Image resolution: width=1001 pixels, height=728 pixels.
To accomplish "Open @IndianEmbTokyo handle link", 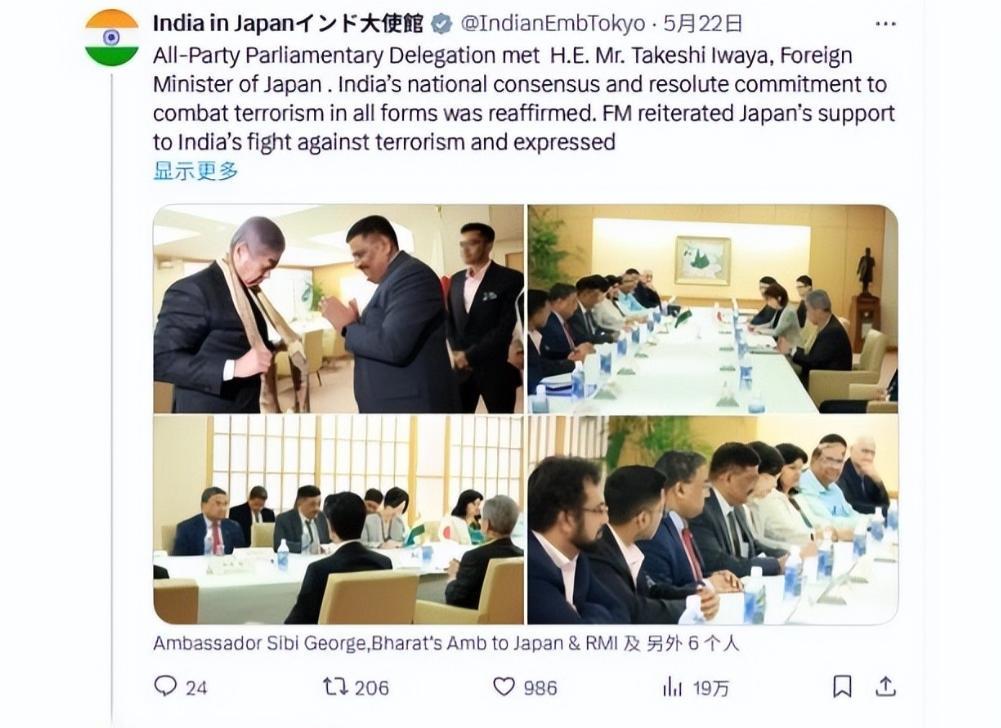I will click(552, 24).
